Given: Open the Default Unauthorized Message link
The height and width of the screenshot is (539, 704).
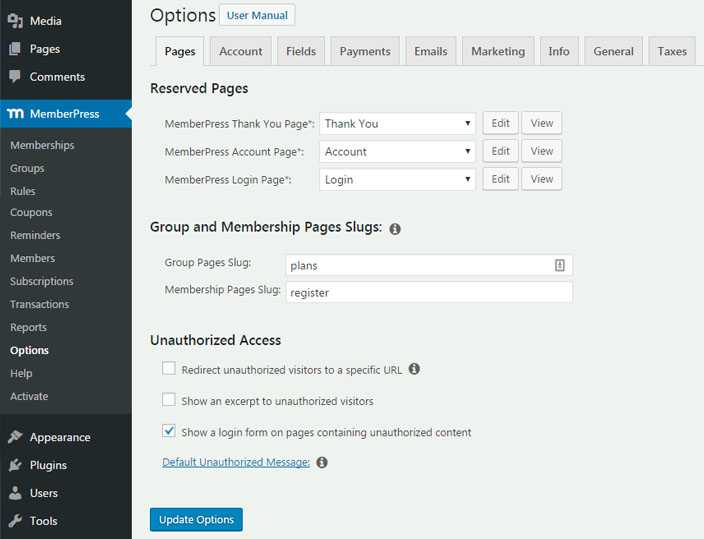Looking at the screenshot, I should pyautogui.click(x=236, y=462).
